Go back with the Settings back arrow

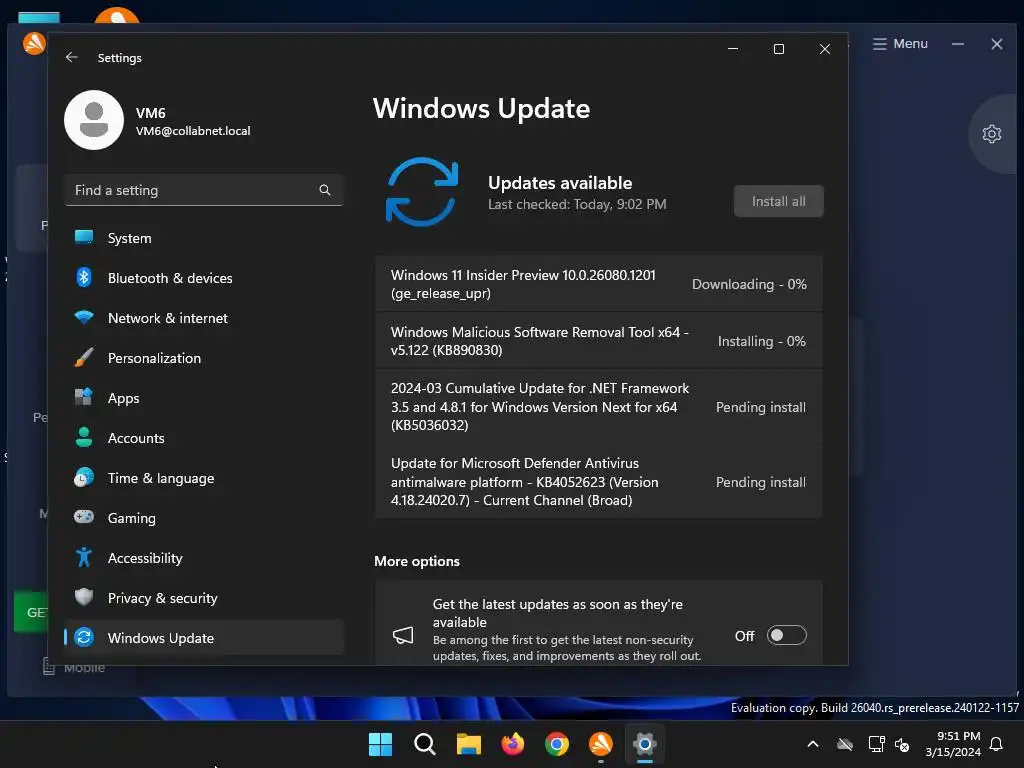click(x=72, y=57)
